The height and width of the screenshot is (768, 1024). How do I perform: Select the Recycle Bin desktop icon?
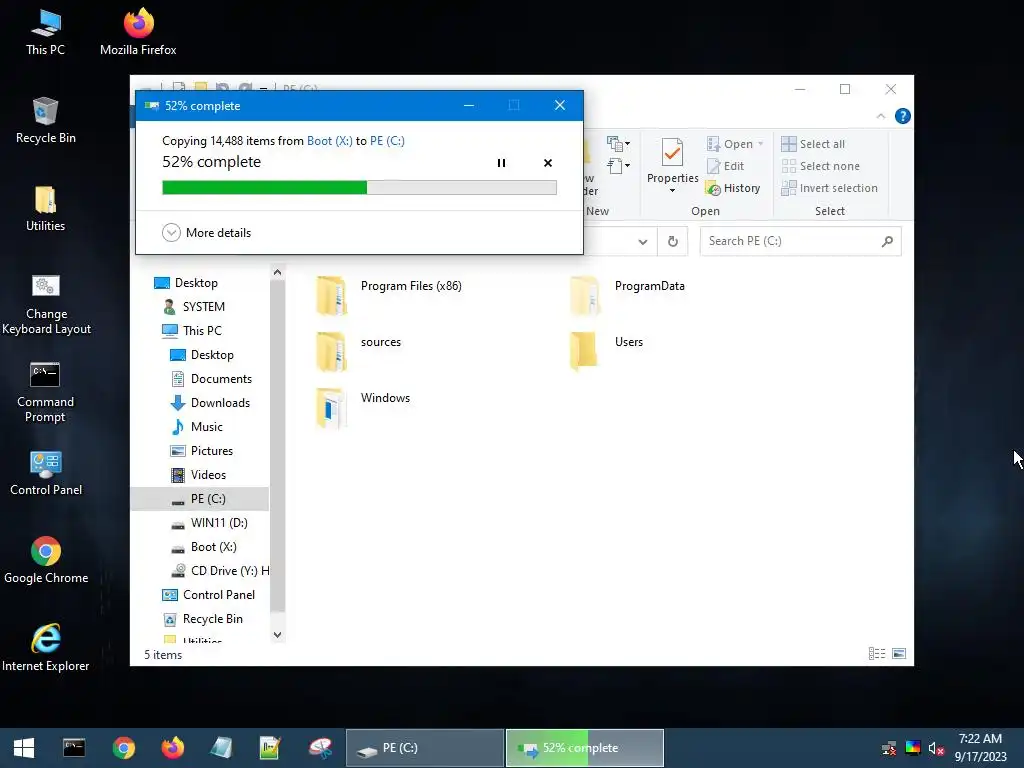click(46, 120)
